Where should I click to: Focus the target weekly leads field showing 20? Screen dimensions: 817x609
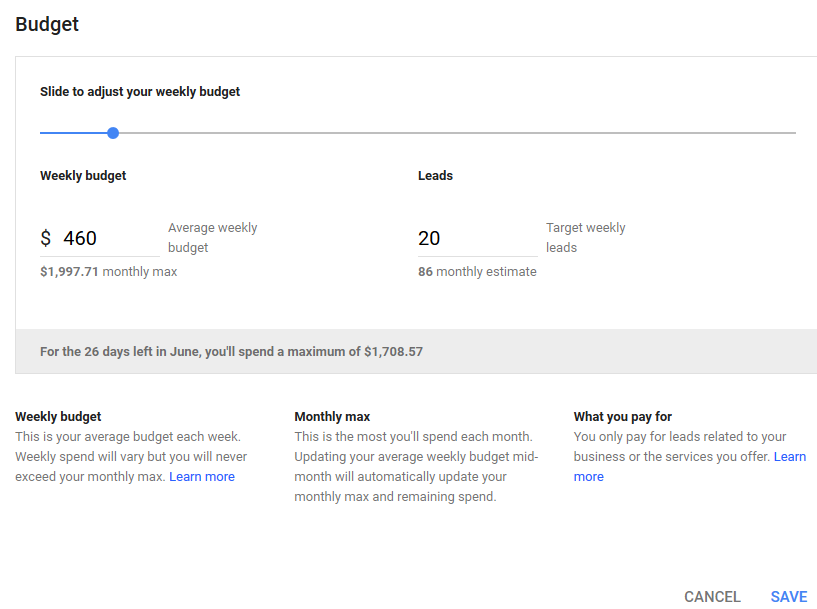[x=476, y=239]
